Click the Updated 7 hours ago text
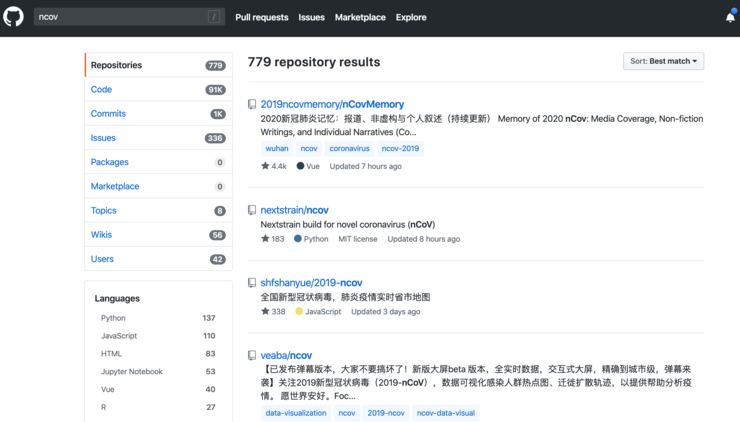 pyautogui.click(x=366, y=166)
